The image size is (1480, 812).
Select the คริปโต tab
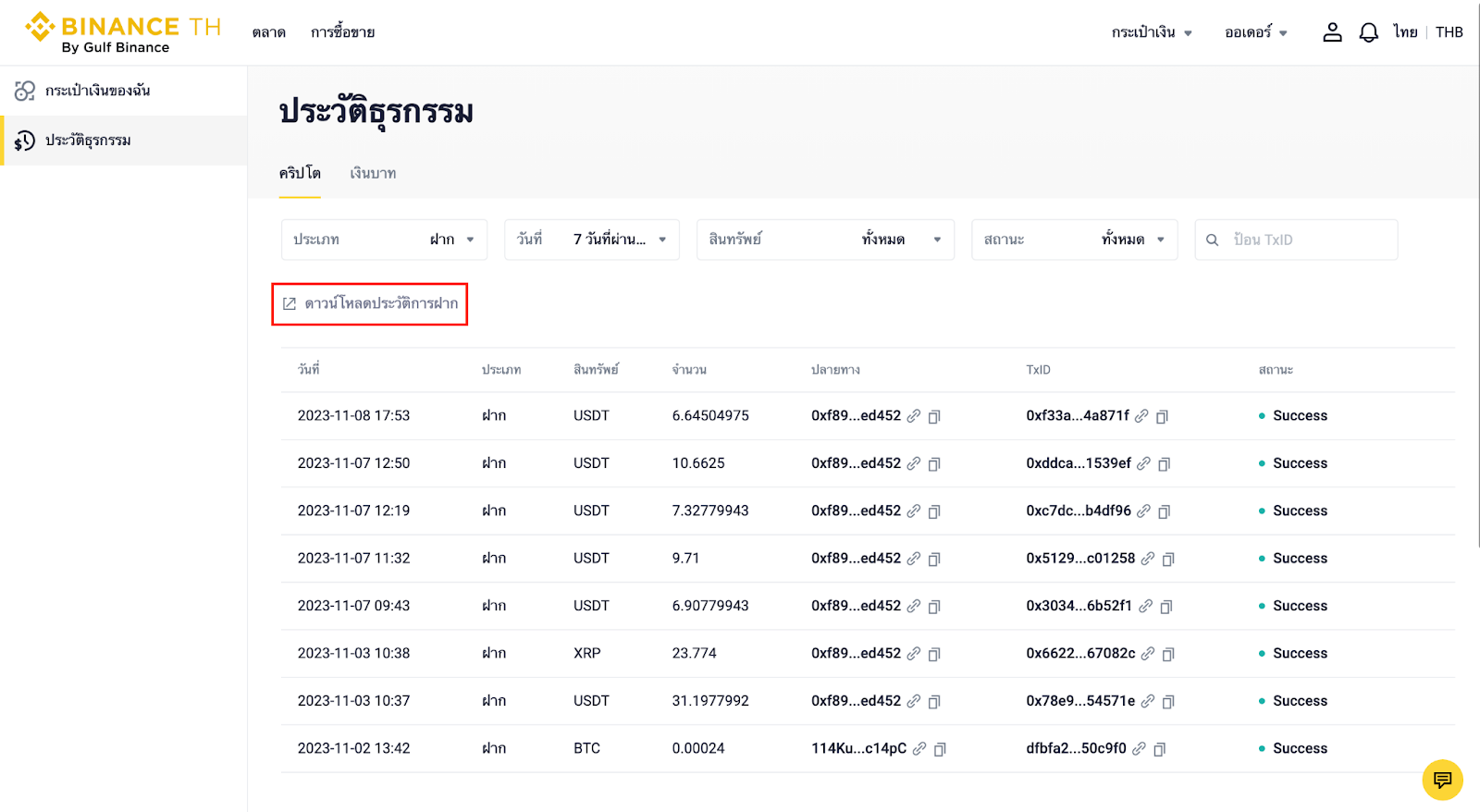pyautogui.click(x=300, y=173)
